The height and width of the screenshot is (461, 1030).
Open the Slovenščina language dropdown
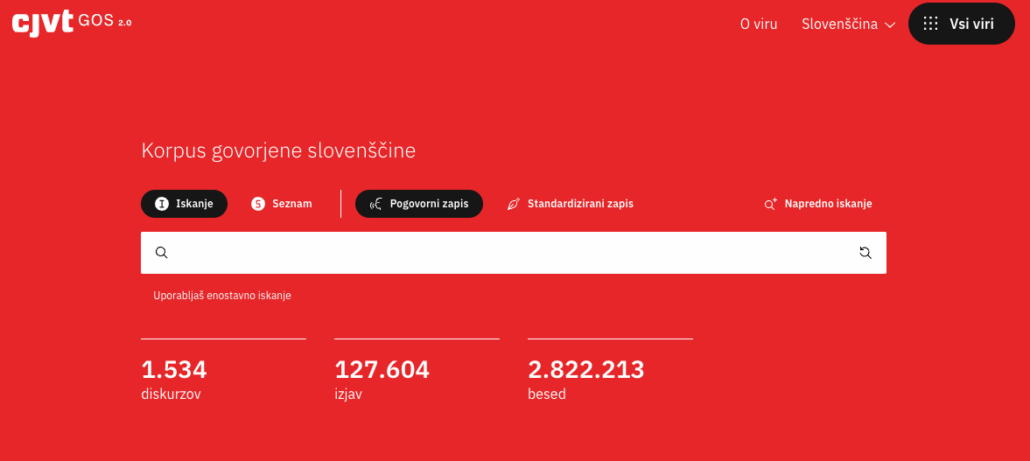(839, 24)
